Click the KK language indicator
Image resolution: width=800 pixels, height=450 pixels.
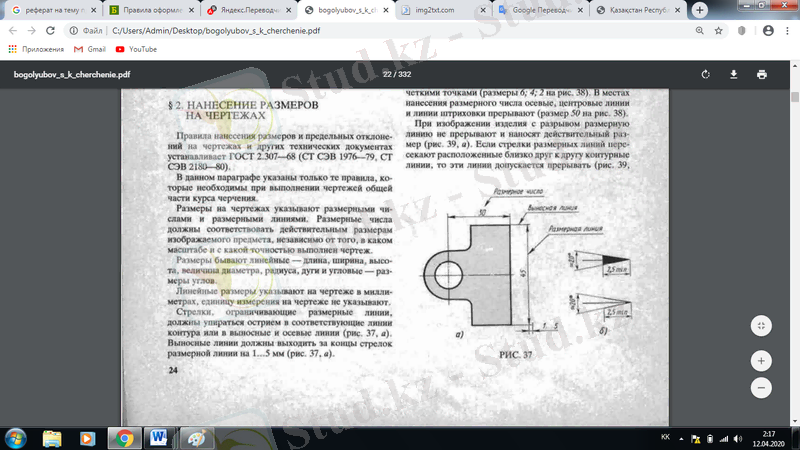665,437
